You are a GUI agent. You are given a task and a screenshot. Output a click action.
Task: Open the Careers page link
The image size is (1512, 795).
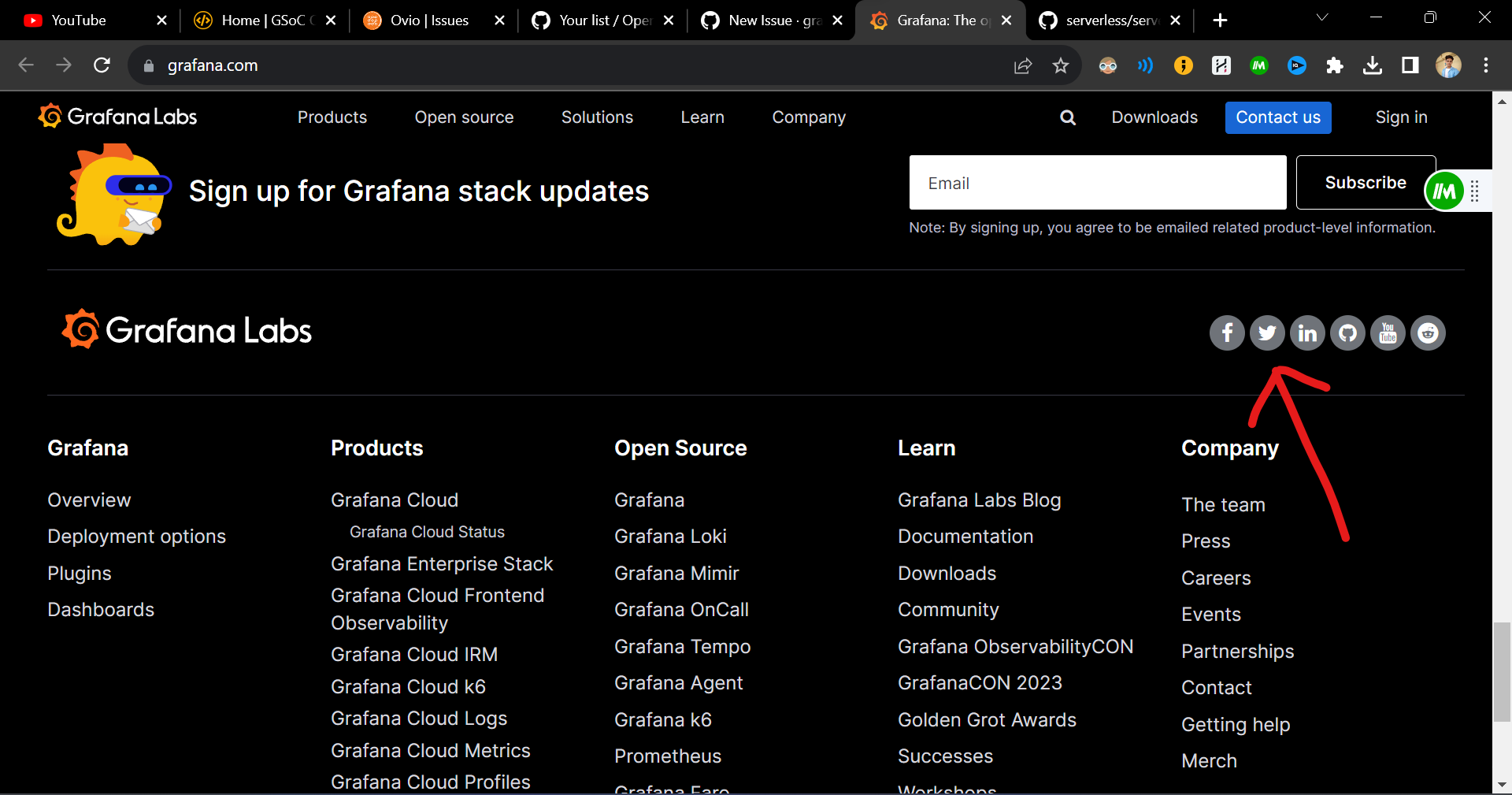pyautogui.click(x=1216, y=578)
